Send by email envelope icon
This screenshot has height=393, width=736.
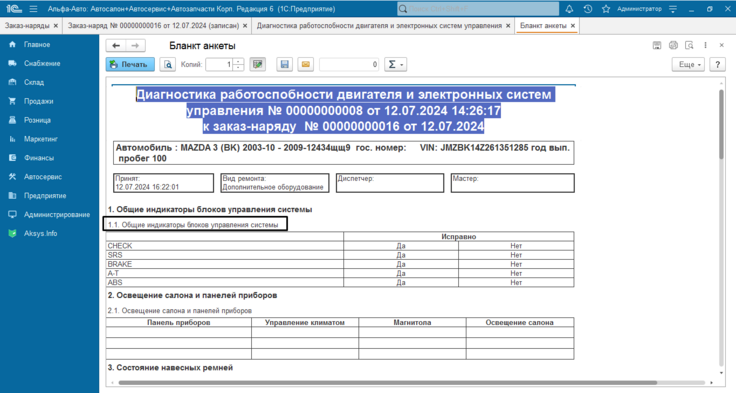point(306,64)
